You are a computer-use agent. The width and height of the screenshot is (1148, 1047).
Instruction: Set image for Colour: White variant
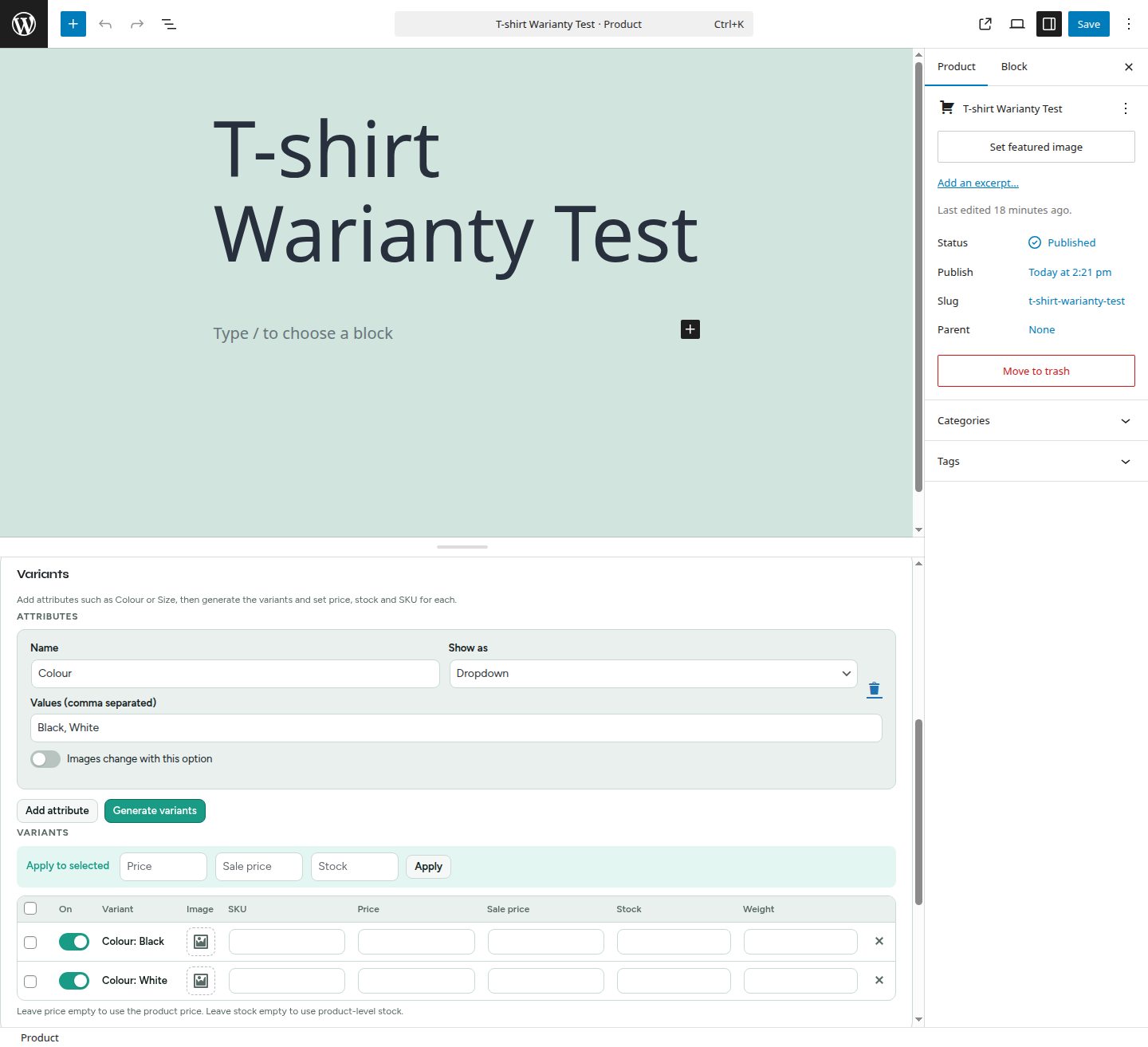201,981
